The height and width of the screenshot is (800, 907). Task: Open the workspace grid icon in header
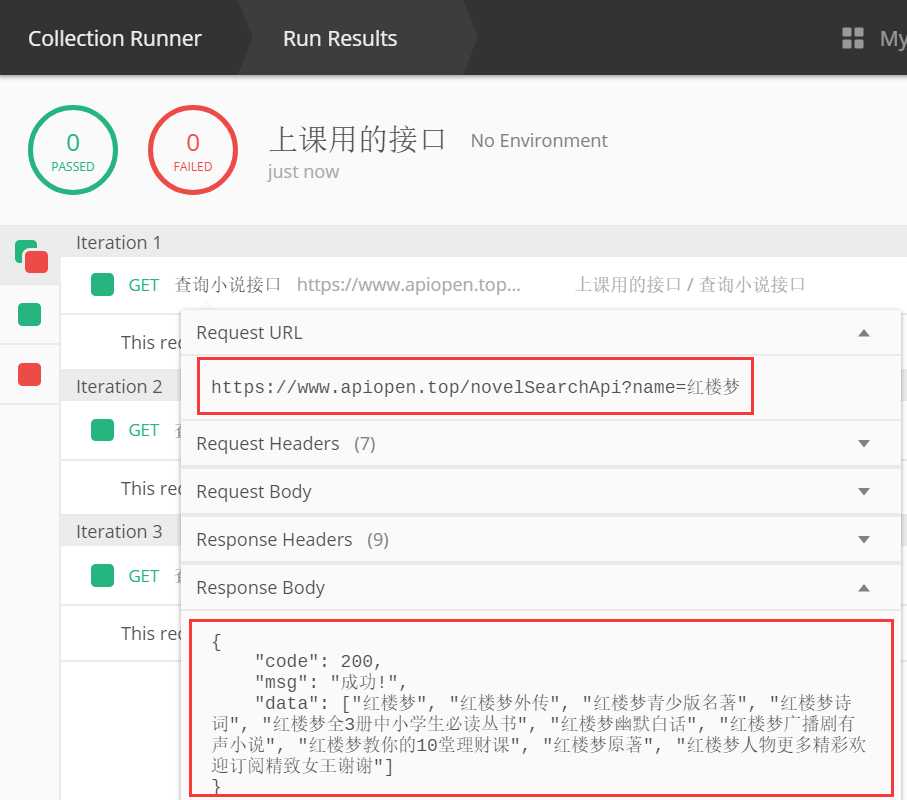click(x=853, y=38)
